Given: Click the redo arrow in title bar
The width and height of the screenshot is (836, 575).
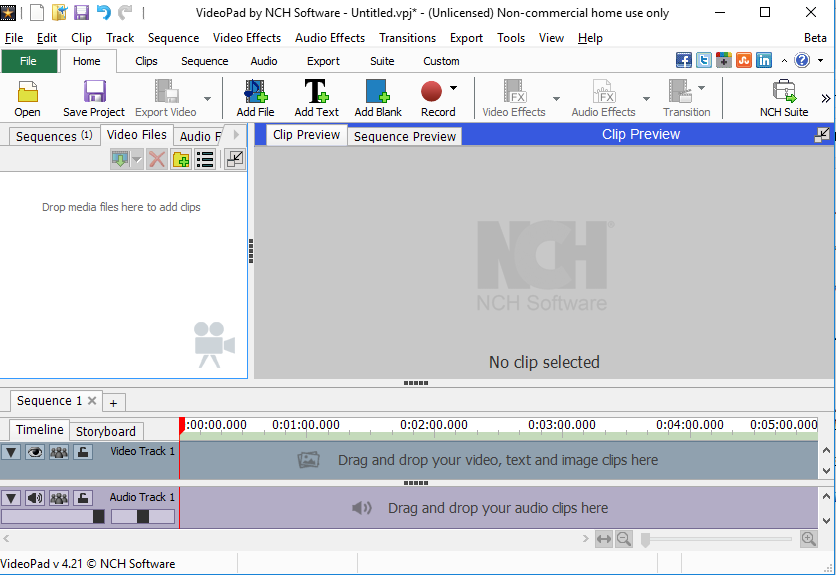Looking at the screenshot, I should (x=125, y=12).
